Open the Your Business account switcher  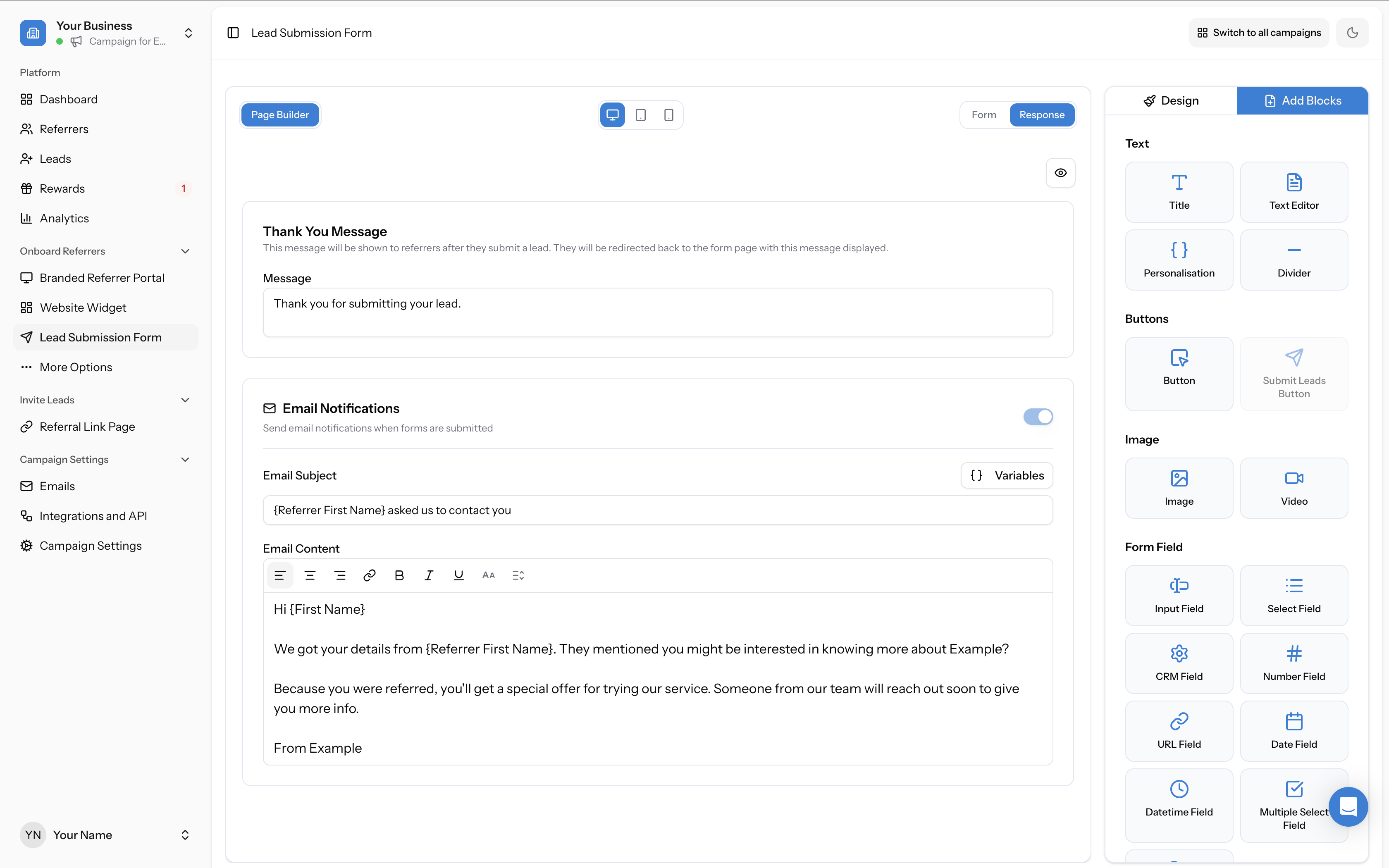188,33
